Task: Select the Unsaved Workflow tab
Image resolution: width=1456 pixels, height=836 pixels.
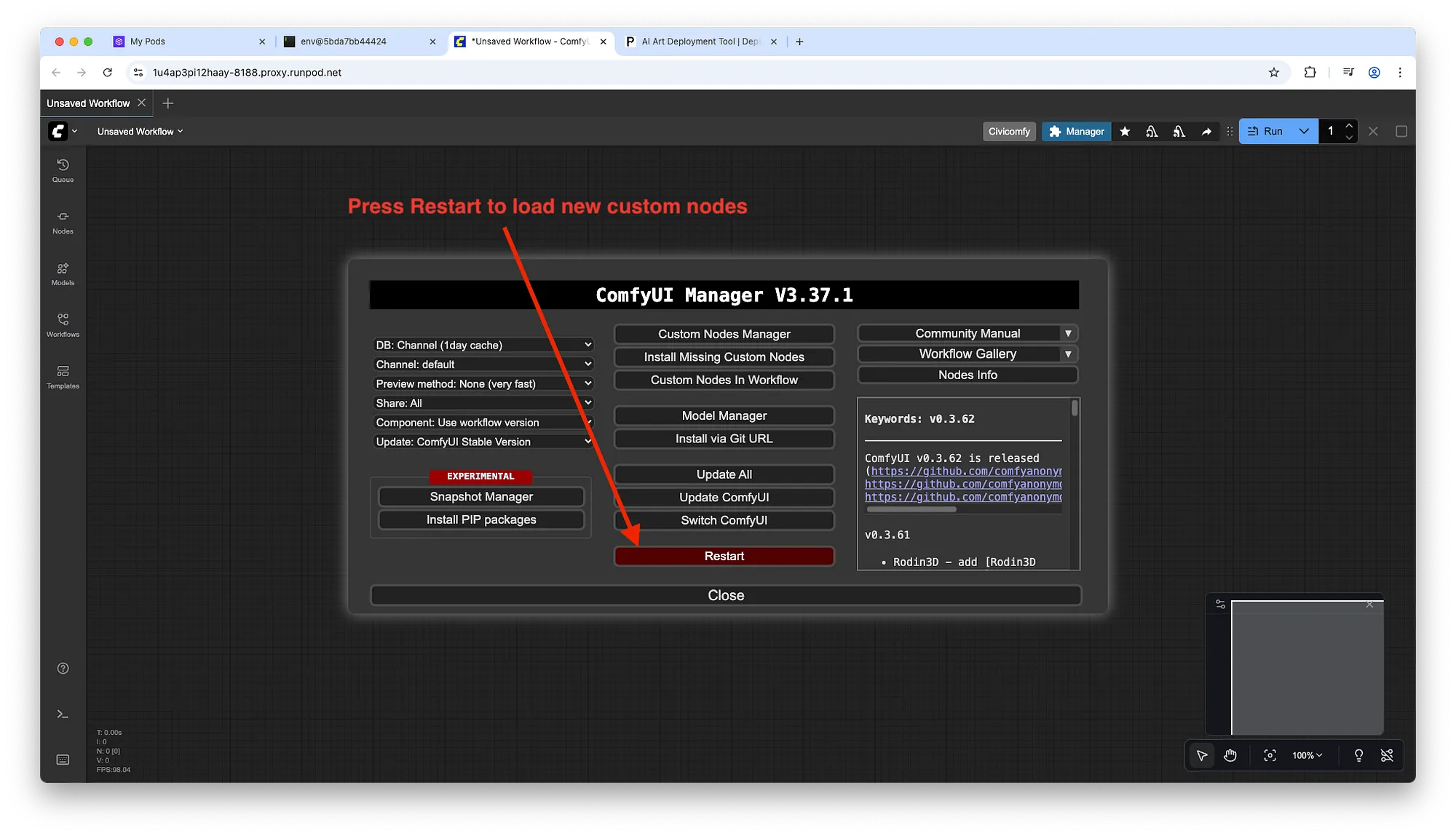Action: click(88, 103)
